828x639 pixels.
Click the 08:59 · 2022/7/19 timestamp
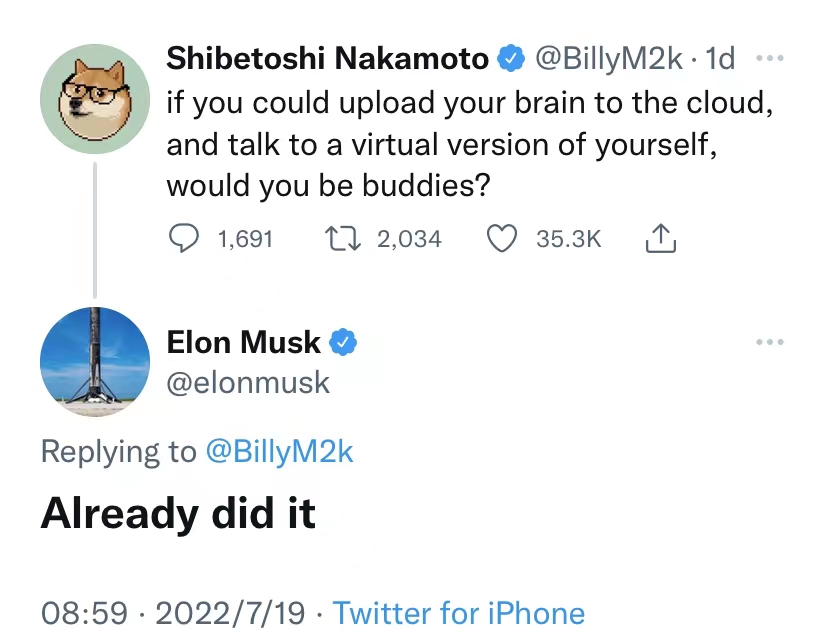[x=176, y=612]
